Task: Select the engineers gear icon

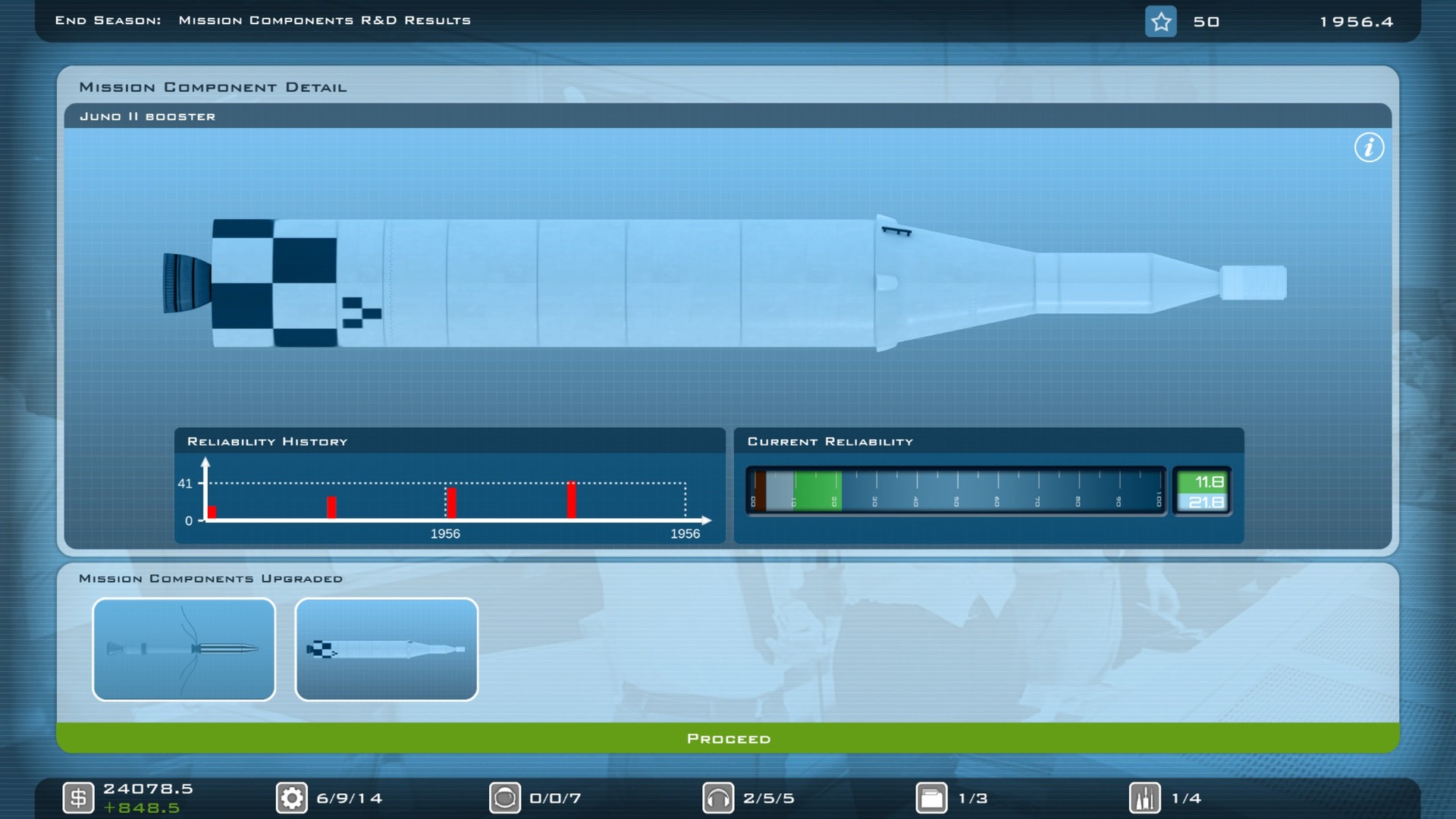Action: [x=291, y=797]
